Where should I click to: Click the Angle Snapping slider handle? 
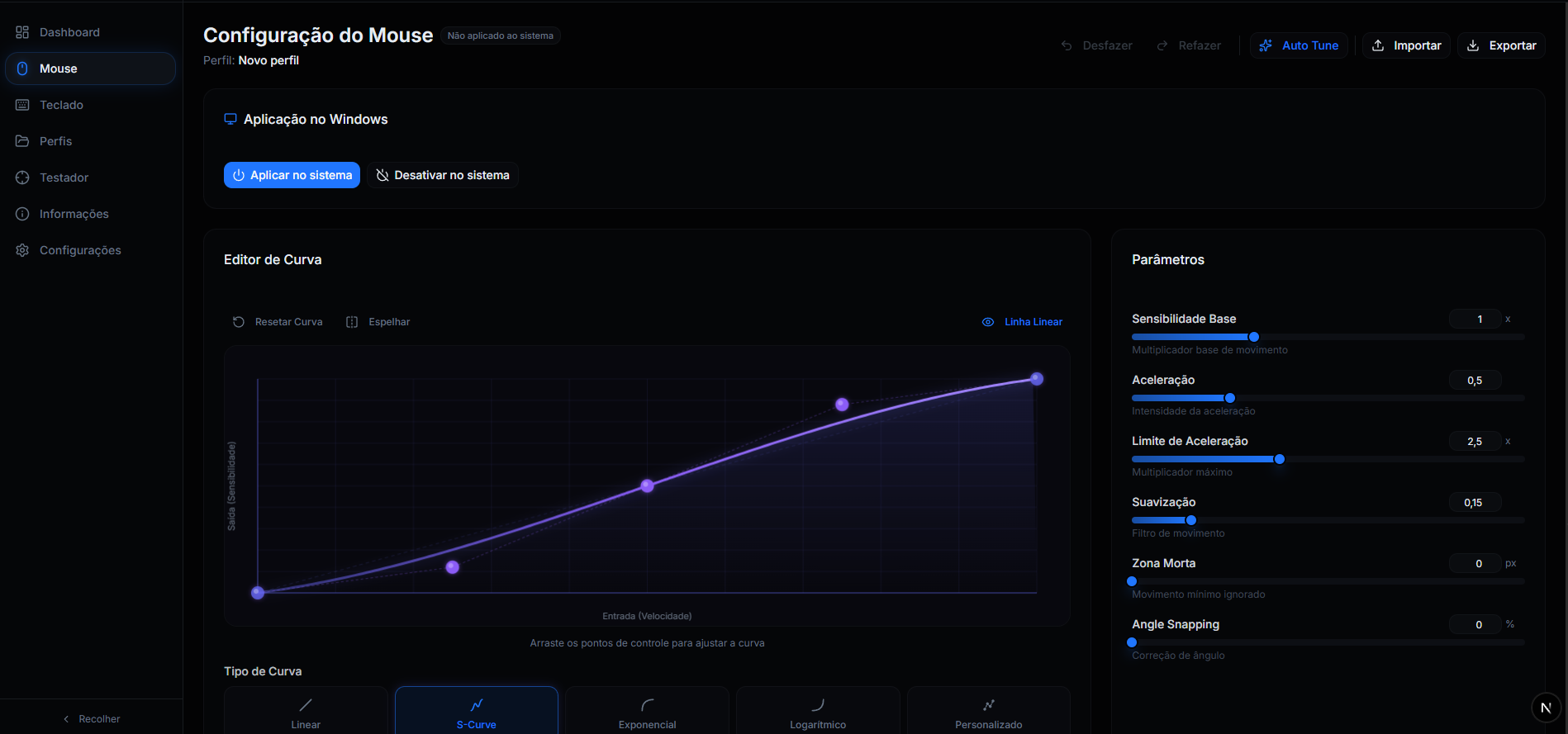[1132, 642]
